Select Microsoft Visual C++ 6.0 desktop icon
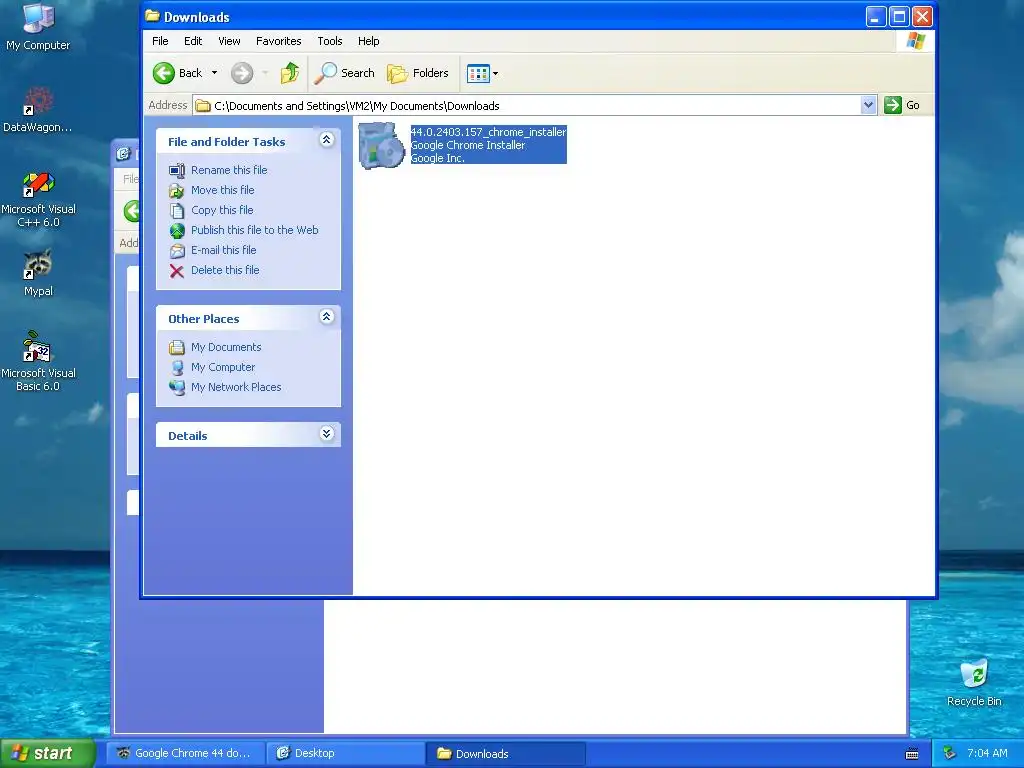The image size is (1024, 768). coord(38,199)
